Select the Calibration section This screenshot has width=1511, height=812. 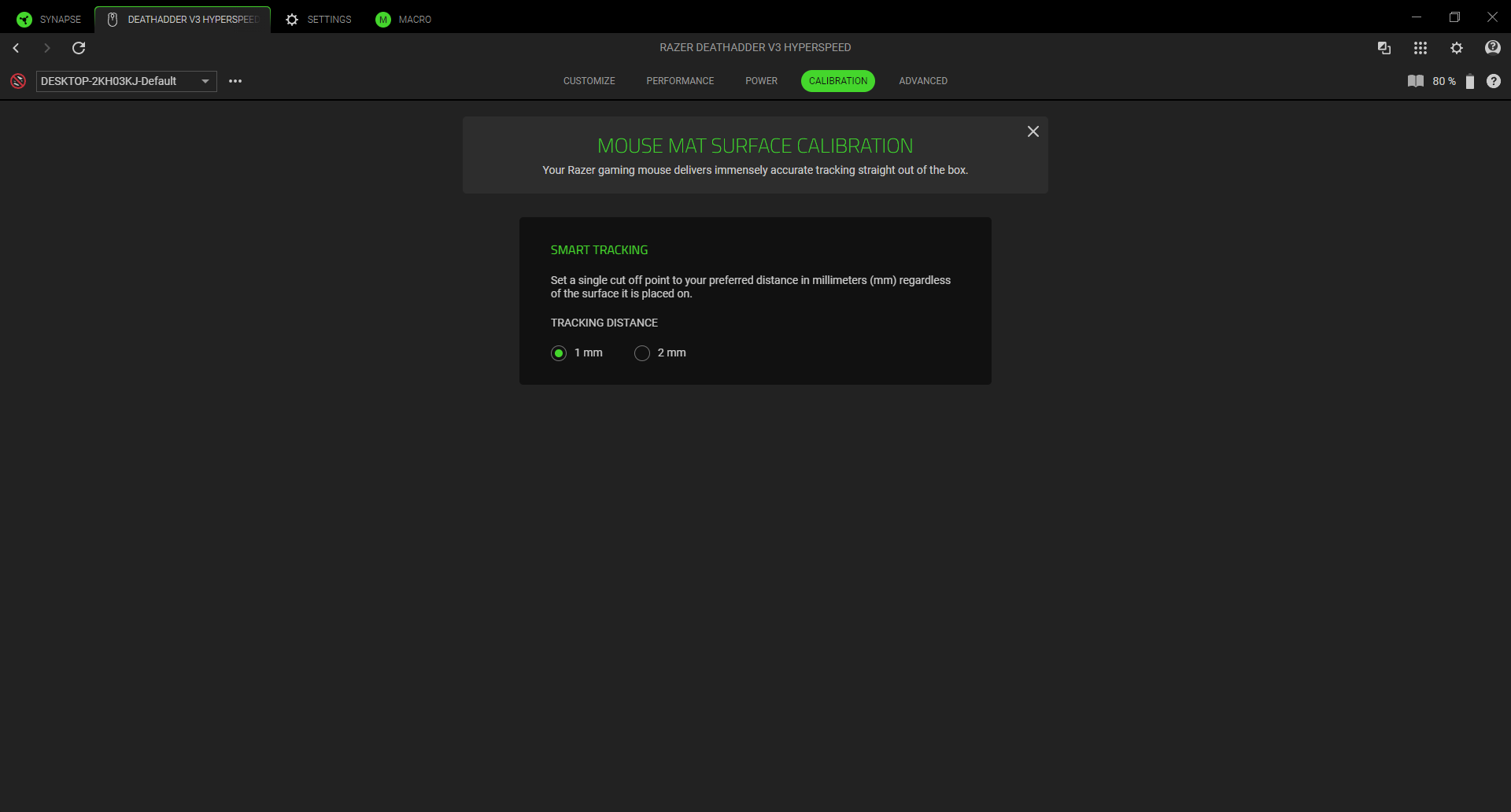click(x=838, y=81)
